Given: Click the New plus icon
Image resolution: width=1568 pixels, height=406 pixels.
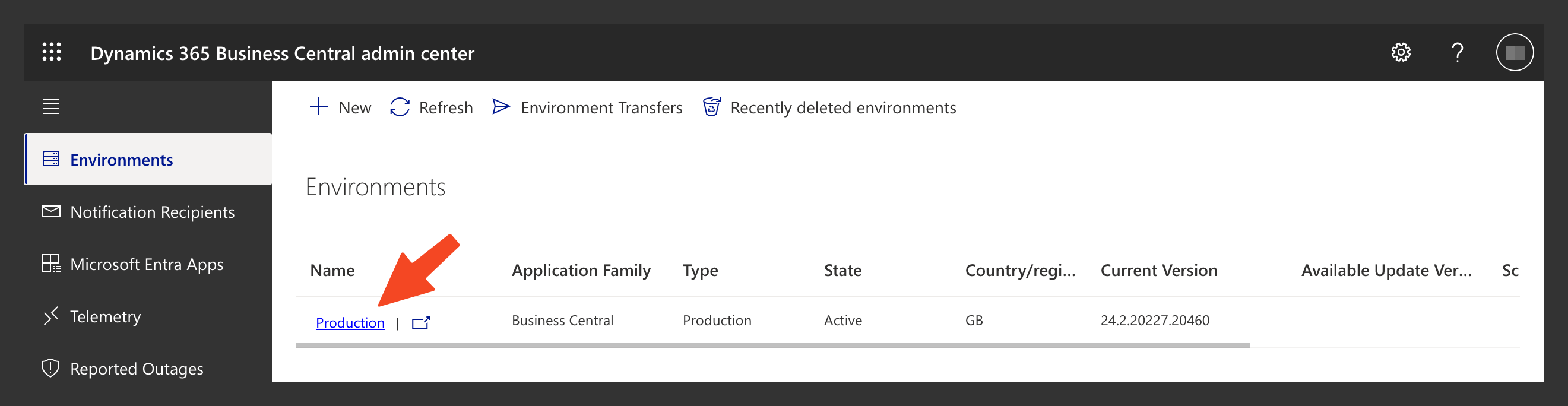Looking at the screenshot, I should point(318,107).
